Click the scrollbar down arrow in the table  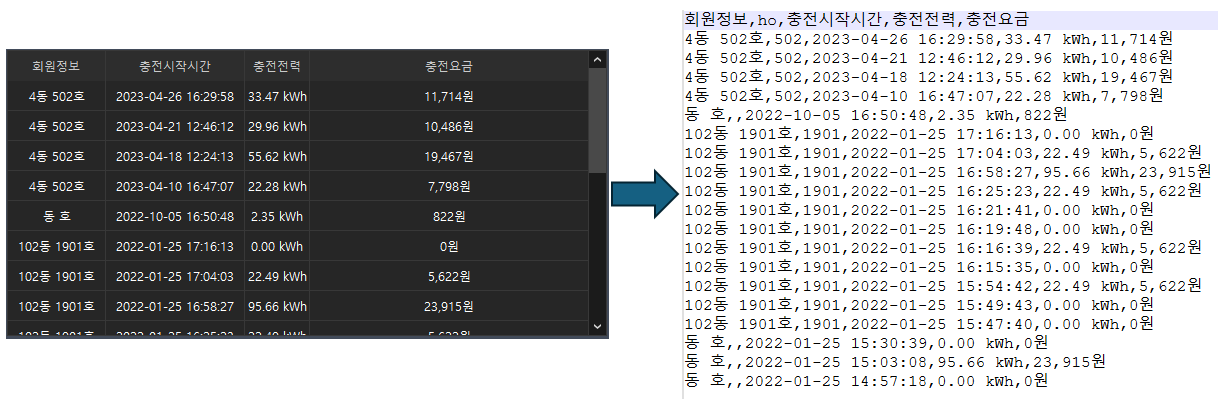tap(598, 326)
